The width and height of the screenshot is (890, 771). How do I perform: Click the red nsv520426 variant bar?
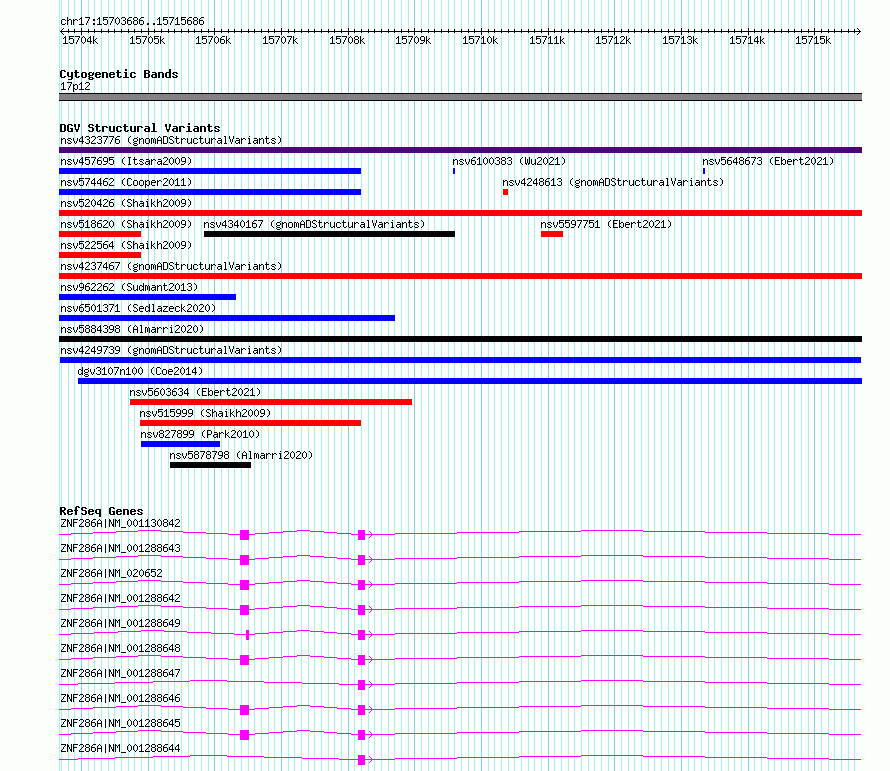click(460, 213)
